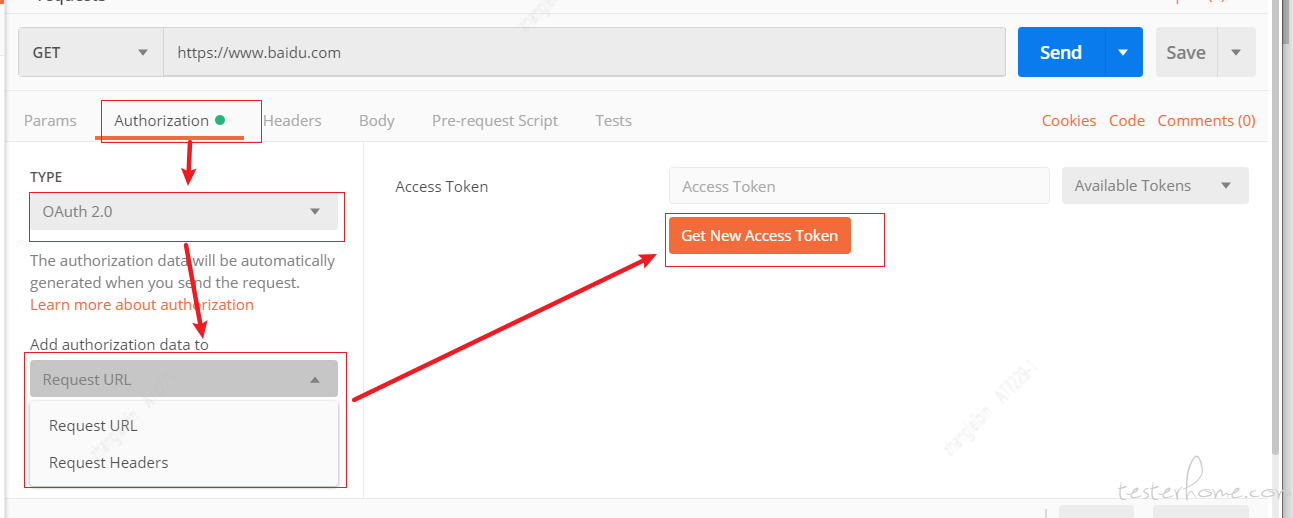This screenshot has width=1293, height=518.
Task: Expand the Available Tokens dropdown
Action: (x=1155, y=185)
